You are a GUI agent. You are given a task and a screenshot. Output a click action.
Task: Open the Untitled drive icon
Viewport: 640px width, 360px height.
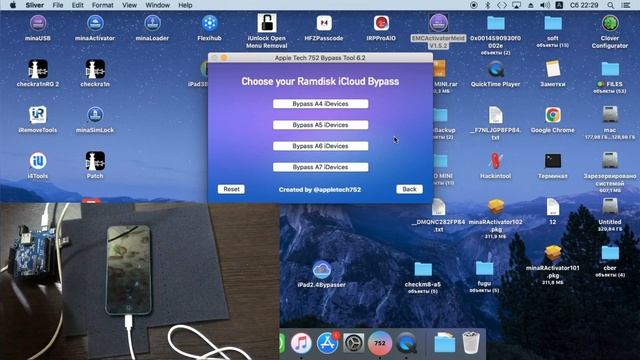click(610, 207)
